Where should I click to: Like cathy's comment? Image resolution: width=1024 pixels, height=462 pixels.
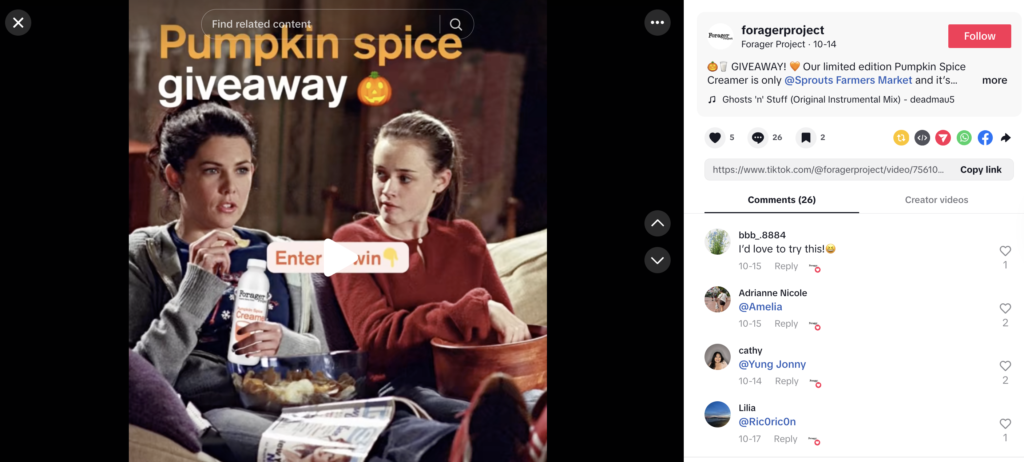1005,366
